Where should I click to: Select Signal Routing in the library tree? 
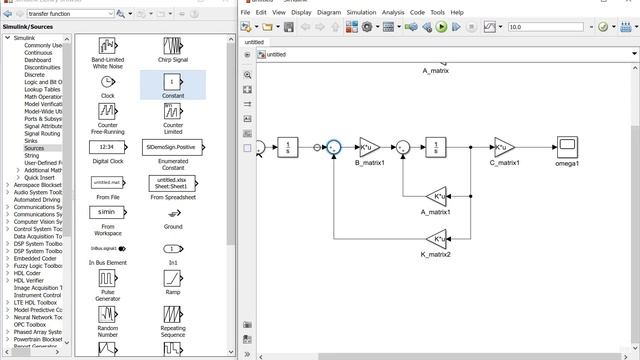click(42, 133)
